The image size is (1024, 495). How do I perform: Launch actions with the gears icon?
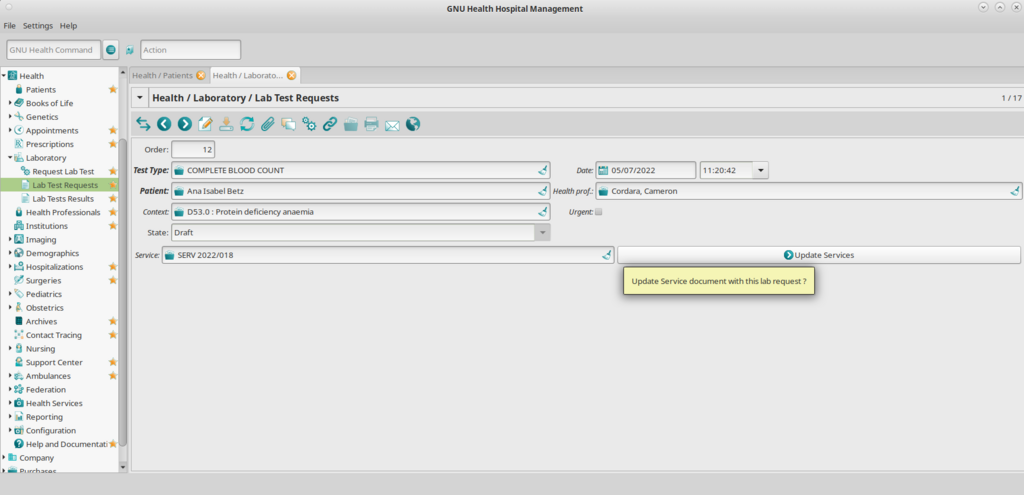pyautogui.click(x=310, y=124)
